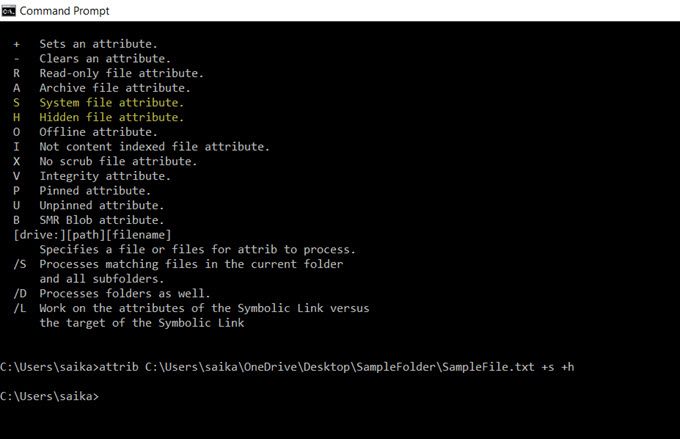Click the "Pinned attribute" line
This screenshot has width=680, height=439.
[95, 190]
